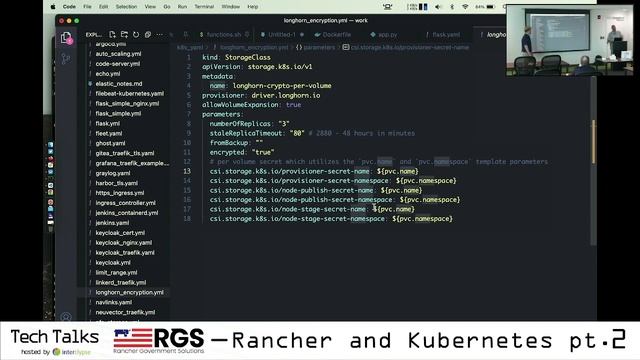
Task: Open the Terminal menu
Action: tap(204, 7)
